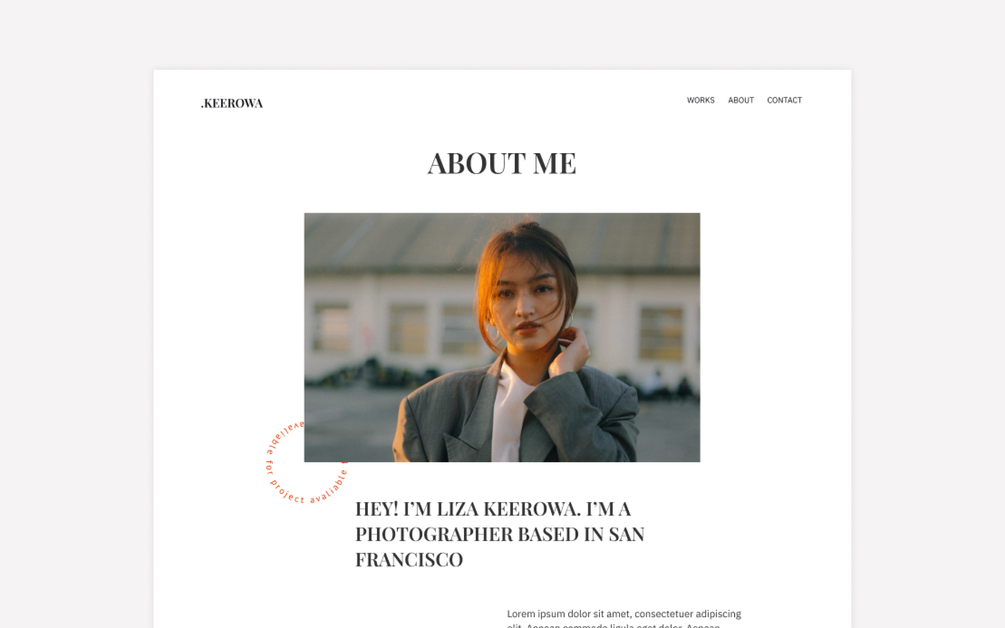Select the ABOUT ME page title
Screen dimensions: 1005x628
502,163
